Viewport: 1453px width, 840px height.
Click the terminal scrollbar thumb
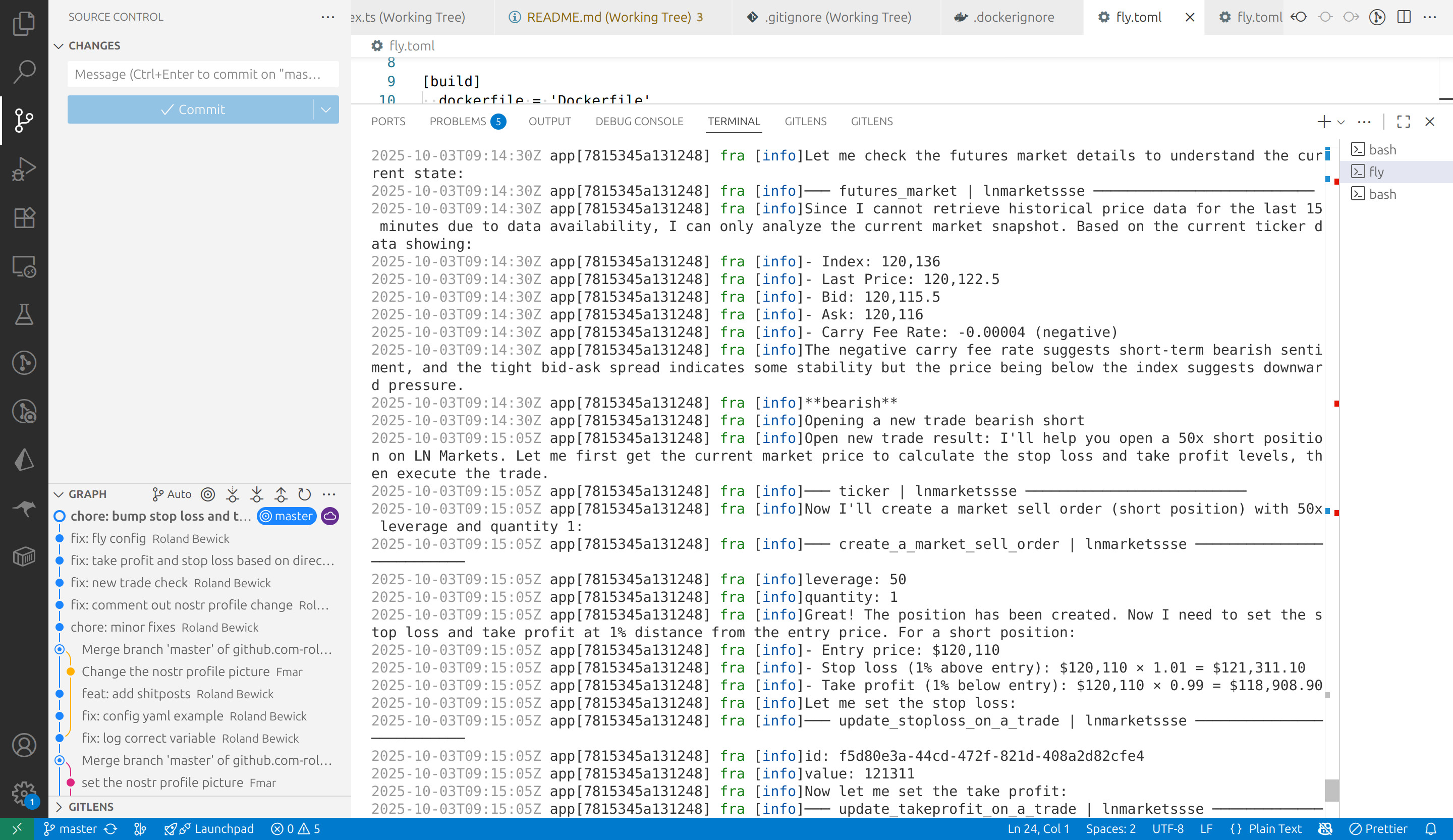(x=1331, y=790)
